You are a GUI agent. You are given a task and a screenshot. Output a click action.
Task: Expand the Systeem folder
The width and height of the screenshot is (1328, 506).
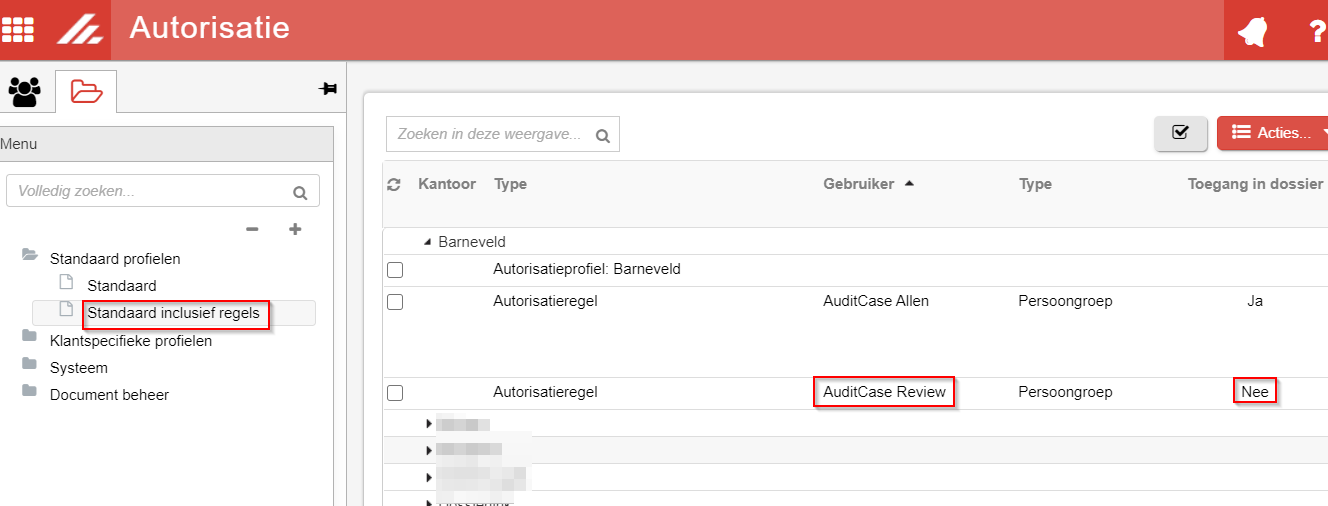coord(30,366)
